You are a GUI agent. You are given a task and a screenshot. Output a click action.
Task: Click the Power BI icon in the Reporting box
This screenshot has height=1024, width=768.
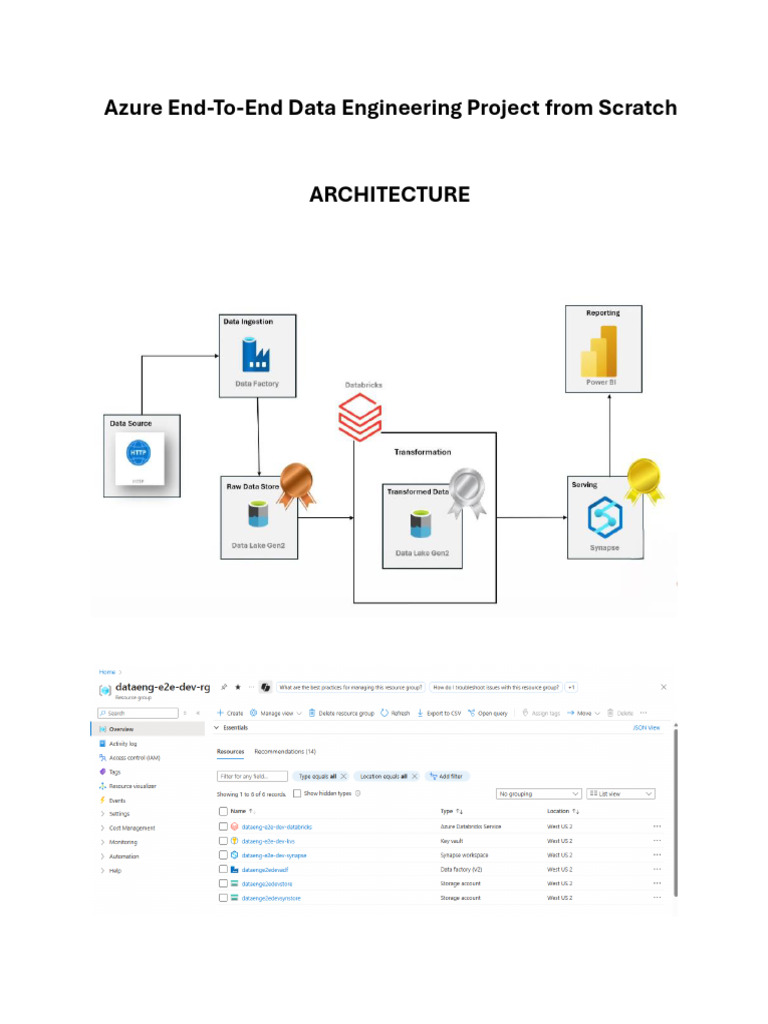[x=600, y=350]
